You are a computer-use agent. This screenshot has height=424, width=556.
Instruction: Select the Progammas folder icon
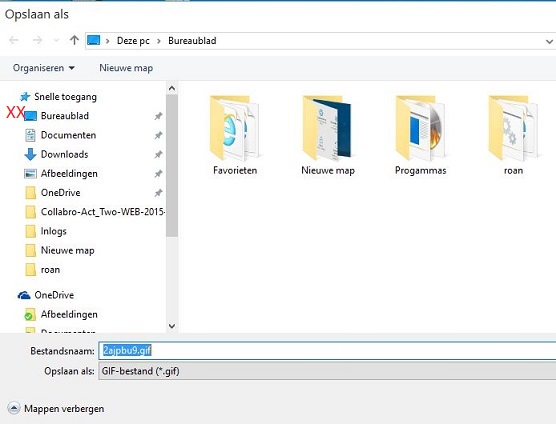(421, 128)
